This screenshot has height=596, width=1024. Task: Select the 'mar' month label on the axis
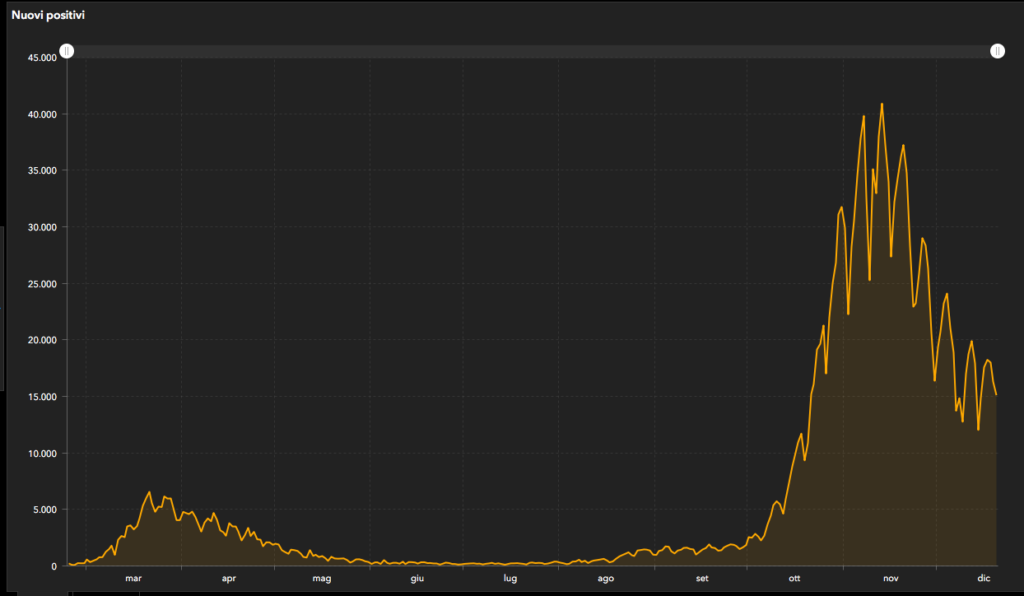coord(133,579)
